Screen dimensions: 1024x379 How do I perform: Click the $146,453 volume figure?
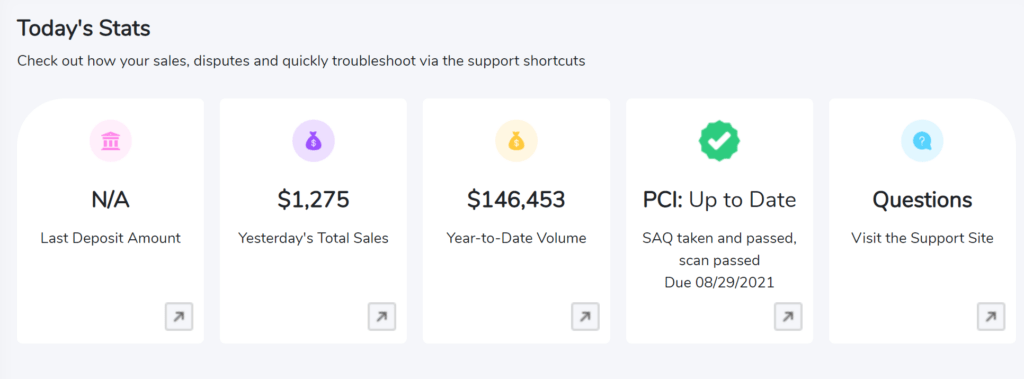517,200
